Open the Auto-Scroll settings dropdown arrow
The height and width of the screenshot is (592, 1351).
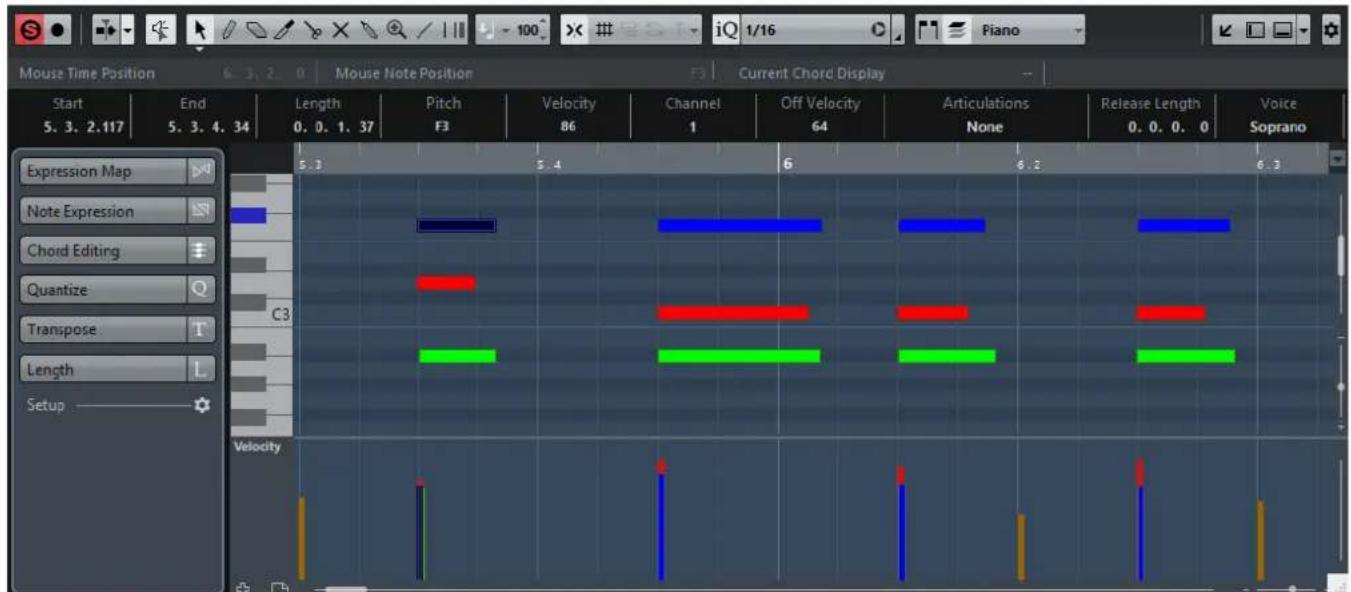(x=127, y=30)
